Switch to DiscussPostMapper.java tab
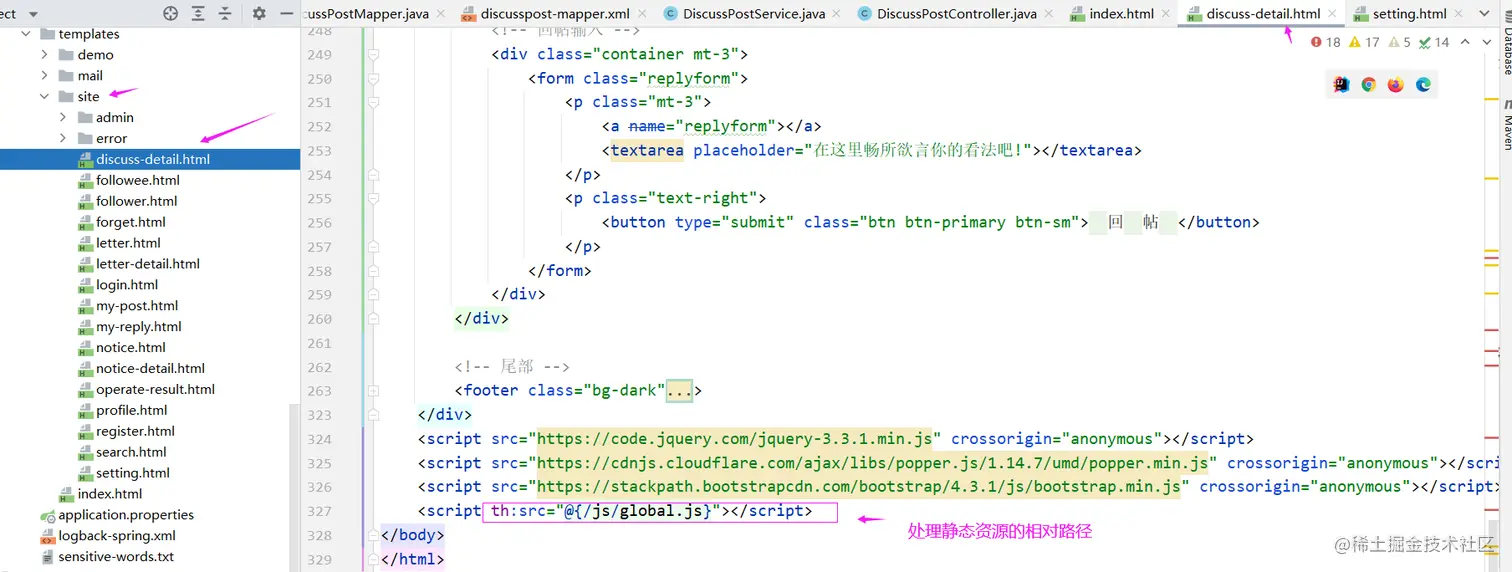This screenshot has width=1512, height=572. [365, 14]
